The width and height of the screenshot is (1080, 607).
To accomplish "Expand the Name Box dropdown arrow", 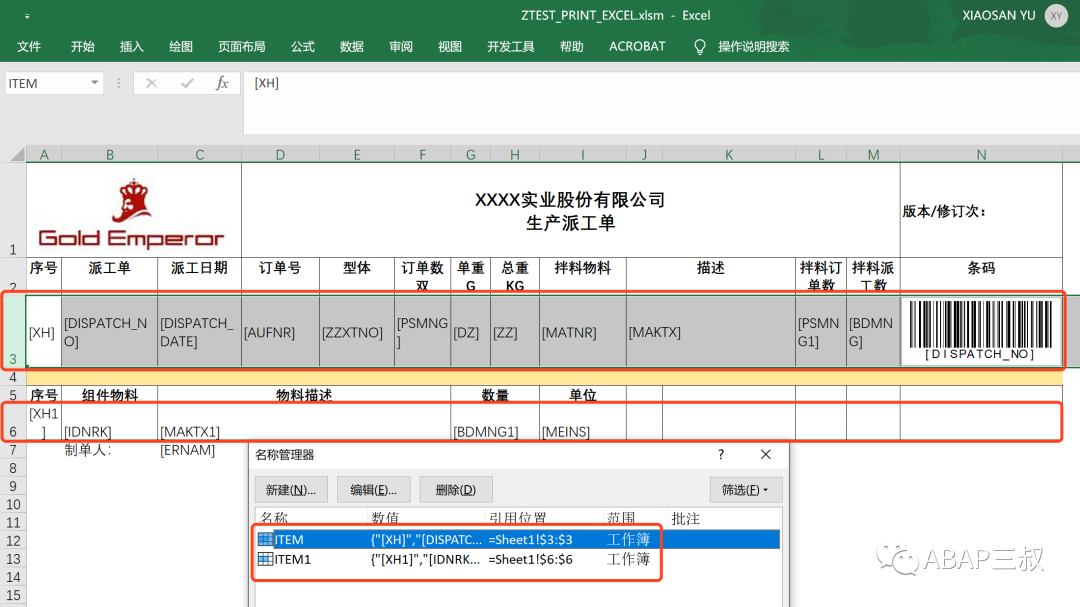I will coord(94,83).
